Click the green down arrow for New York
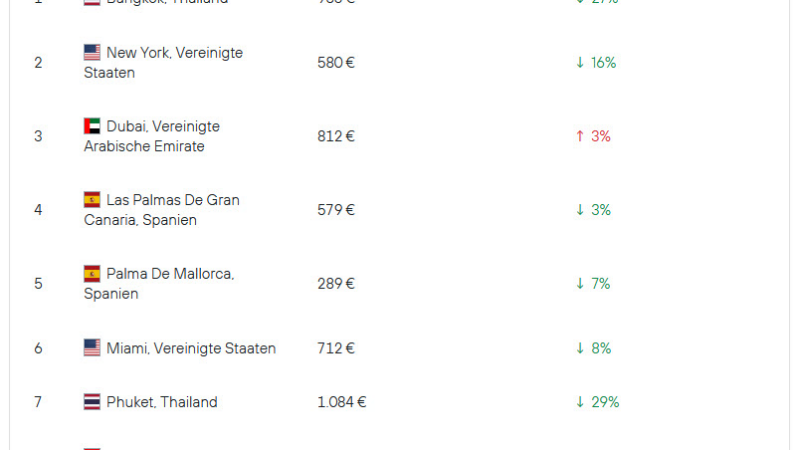The height and width of the screenshot is (450, 800). pyautogui.click(x=580, y=63)
